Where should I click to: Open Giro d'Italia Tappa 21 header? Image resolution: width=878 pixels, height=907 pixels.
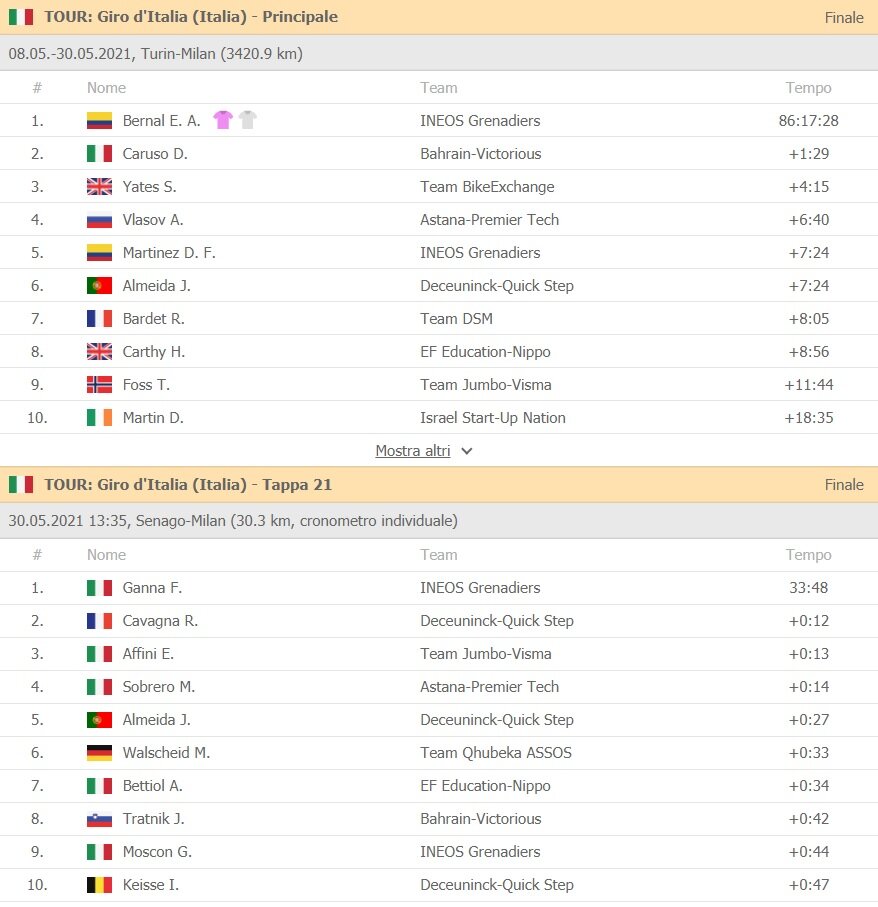[188, 484]
